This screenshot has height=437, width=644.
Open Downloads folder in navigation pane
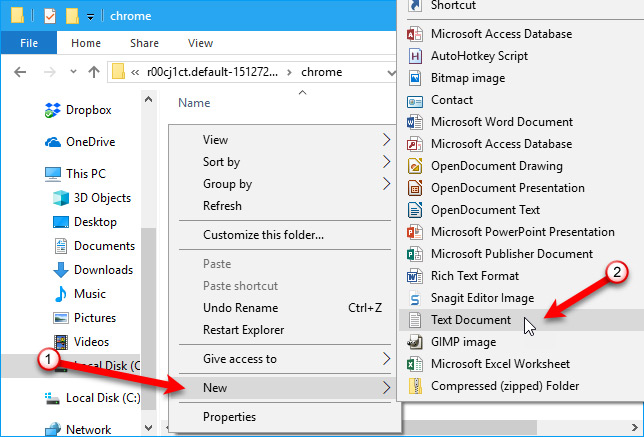click(x=103, y=270)
